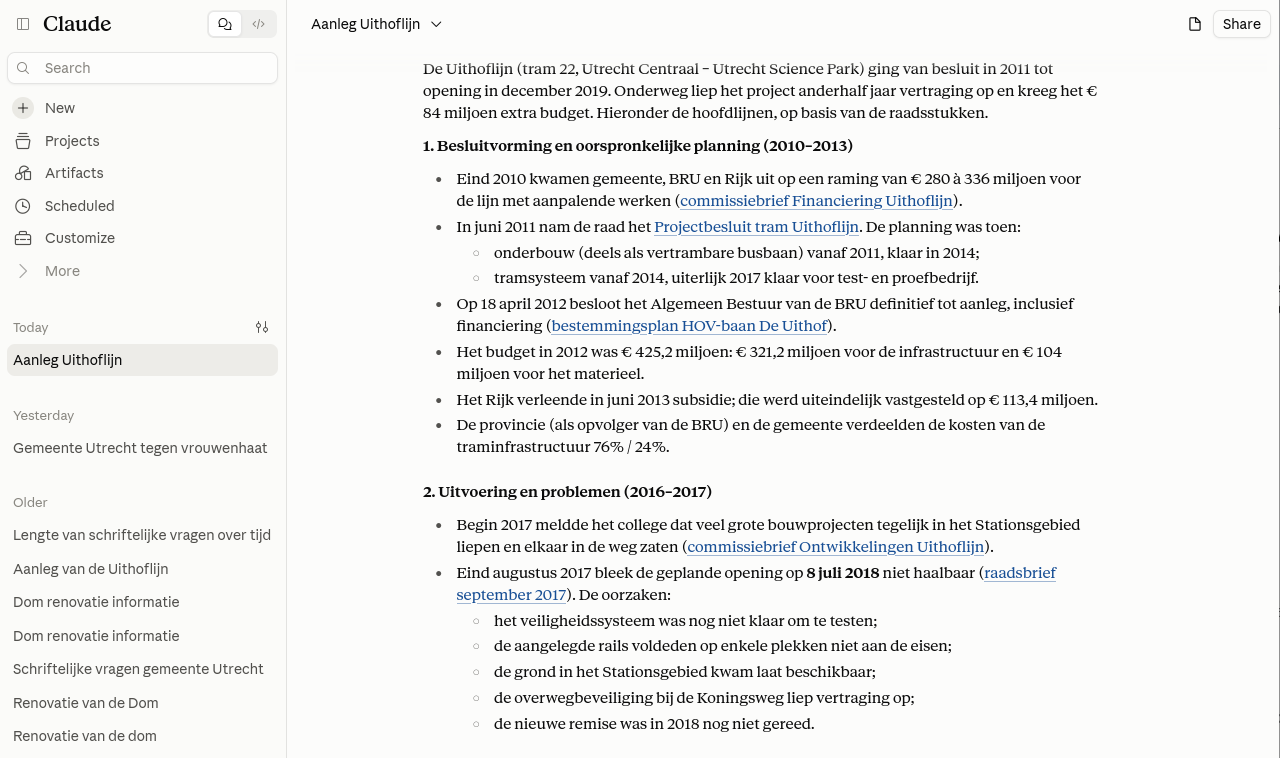Screen dimensions: 1280x758
Task: Open the Projectbesluit tram Uithoflijn link
Action: click(757, 227)
